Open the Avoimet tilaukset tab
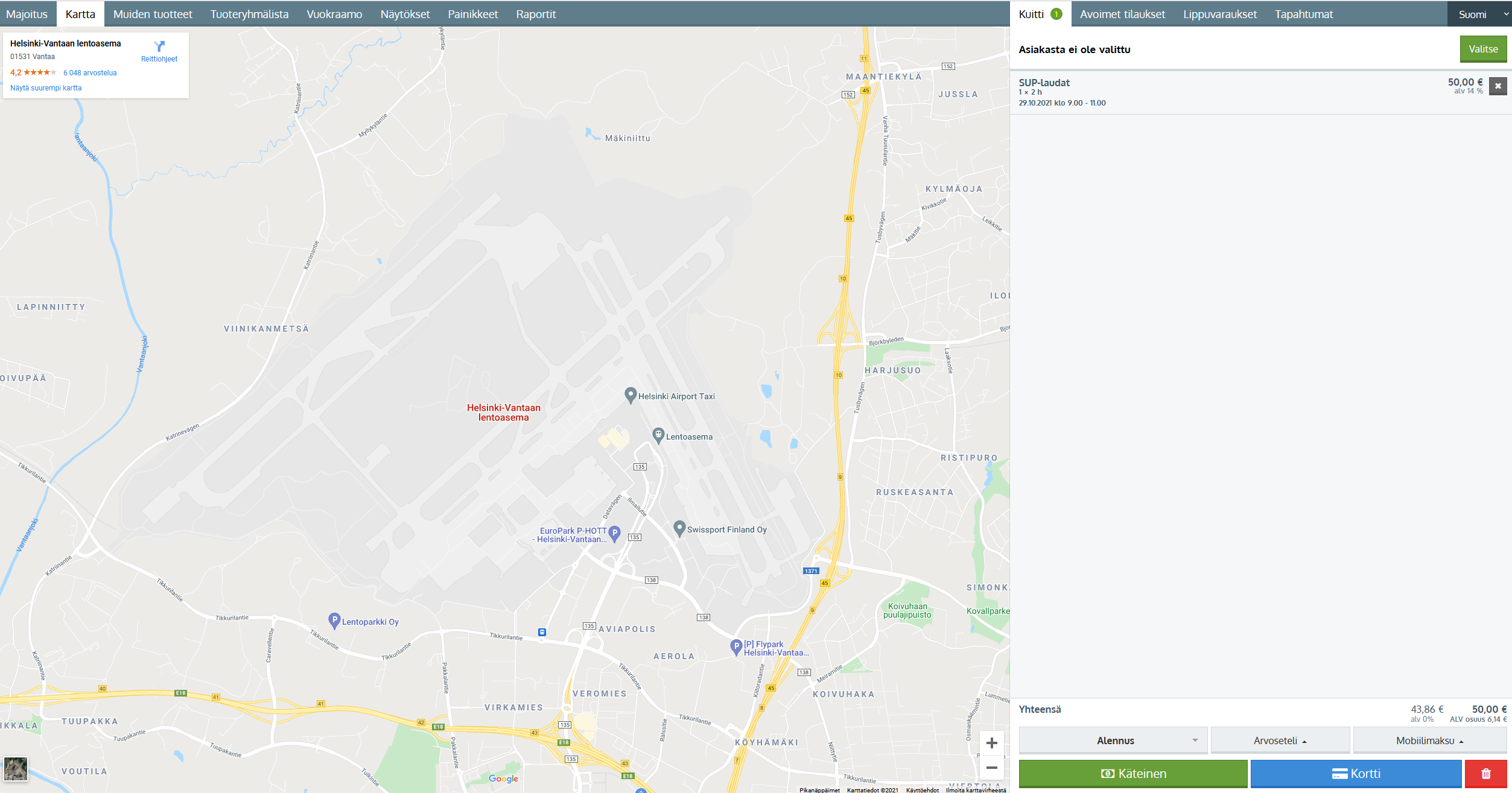This screenshot has height=793, width=1512. tap(1122, 14)
